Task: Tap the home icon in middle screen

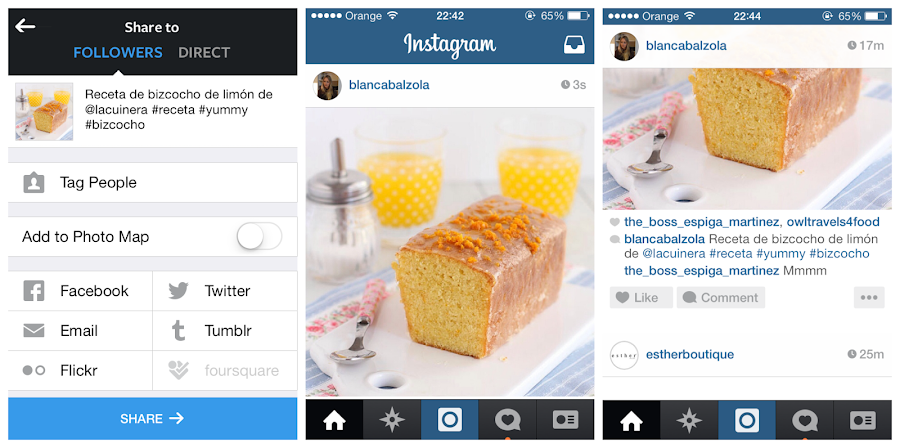Action: pos(334,420)
